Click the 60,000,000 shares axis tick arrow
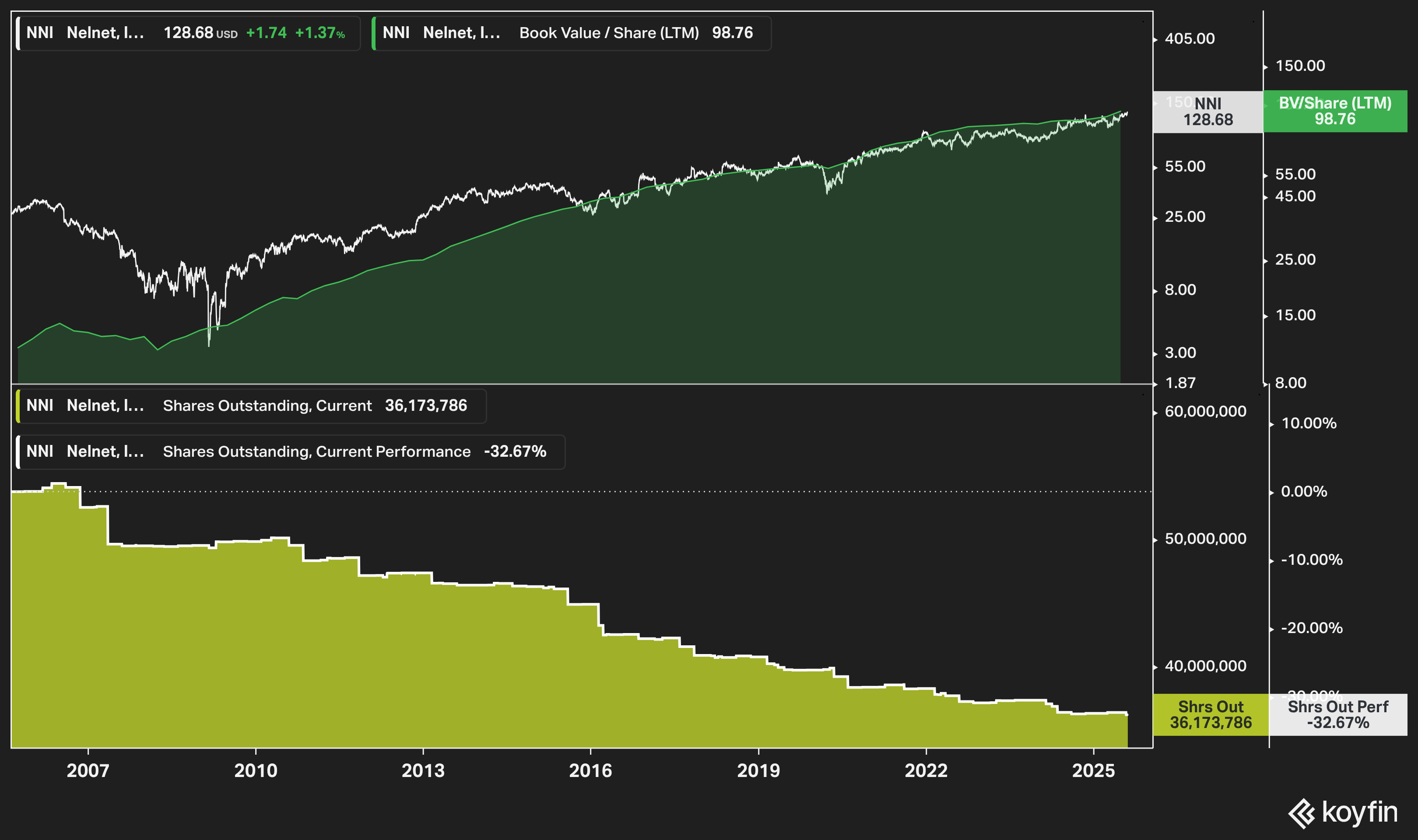Viewport: 1418px width, 840px height. click(1156, 413)
